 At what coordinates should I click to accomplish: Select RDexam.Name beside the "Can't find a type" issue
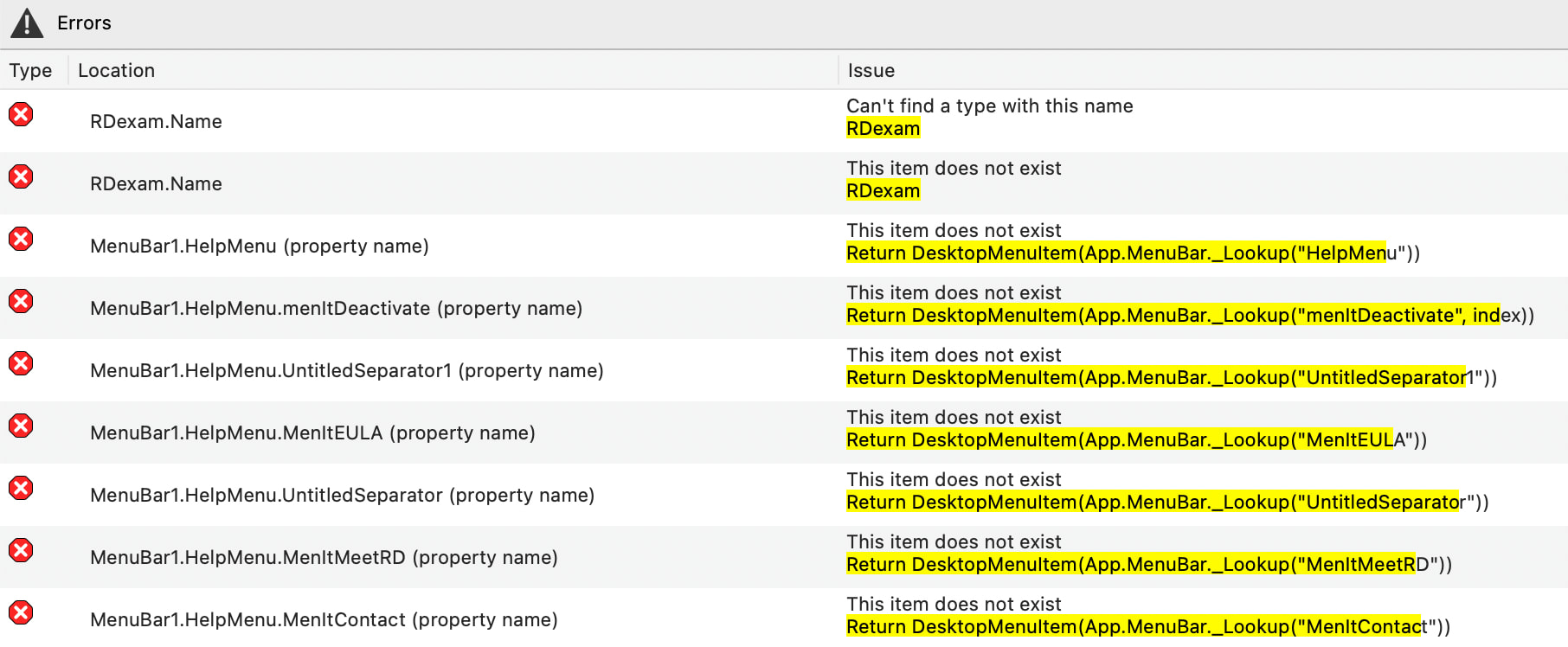point(156,122)
